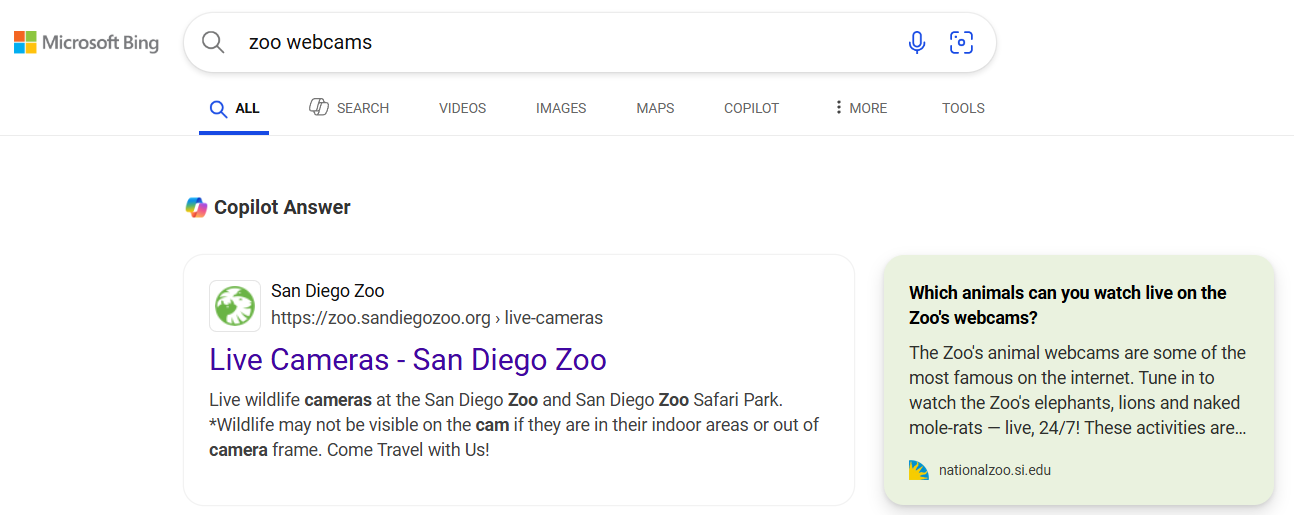Start voice search with microphone icon
Image resolution: width=1294 pixels, height=515 pixels.
[917, 42]
